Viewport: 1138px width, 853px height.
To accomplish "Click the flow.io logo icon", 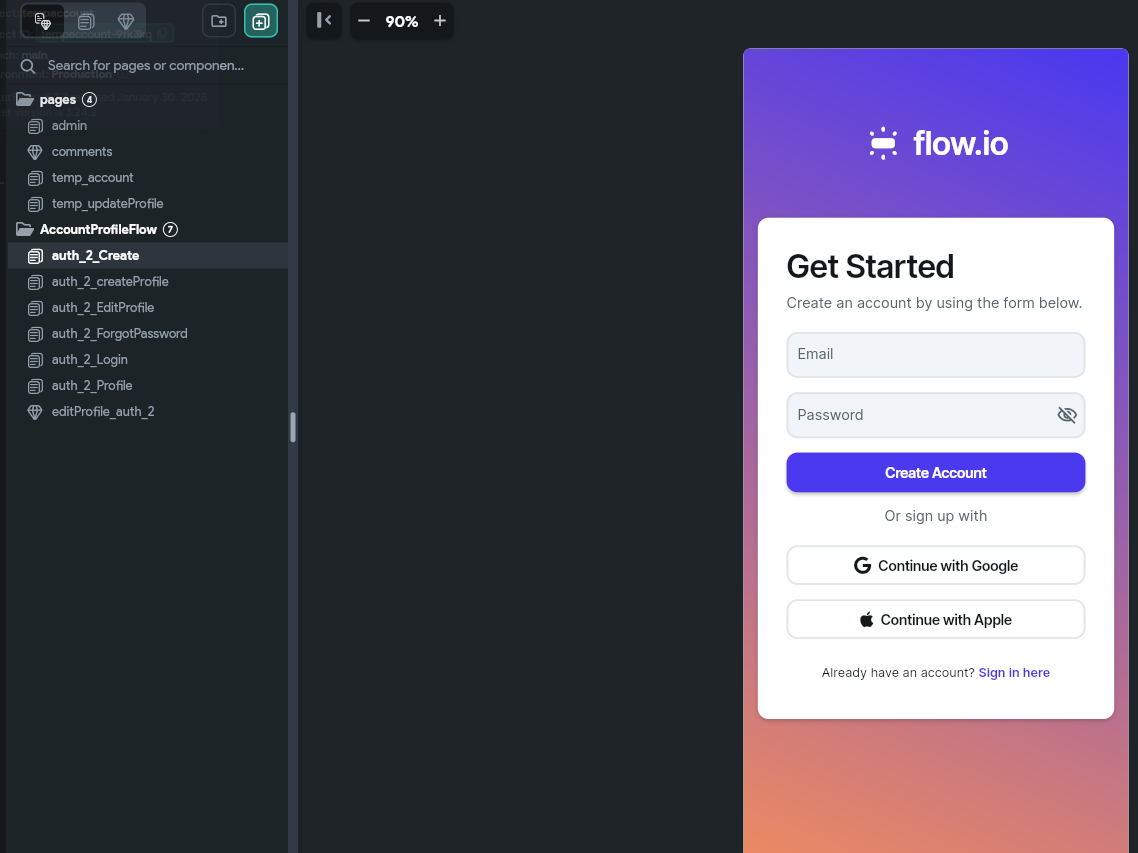I will (883, 143).
